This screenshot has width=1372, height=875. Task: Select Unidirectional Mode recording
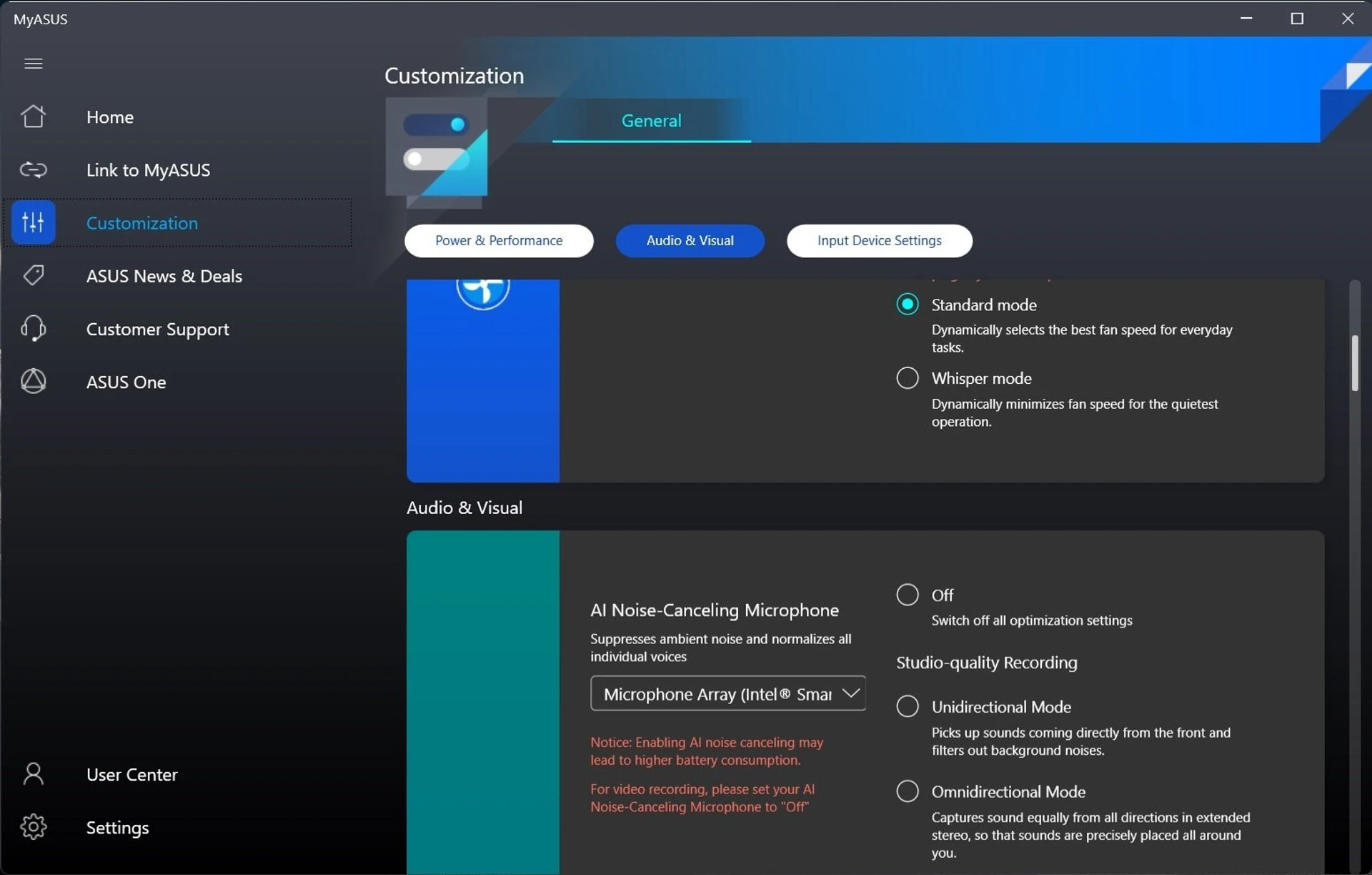coord(907,706)
